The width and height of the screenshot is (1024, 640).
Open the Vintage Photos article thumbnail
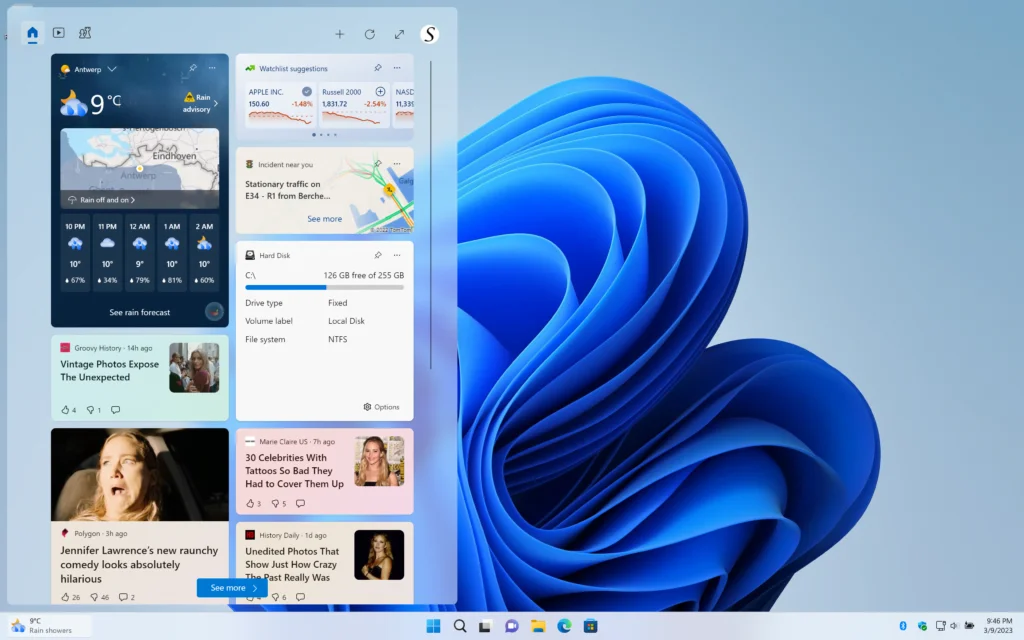(x=194, y=368)
